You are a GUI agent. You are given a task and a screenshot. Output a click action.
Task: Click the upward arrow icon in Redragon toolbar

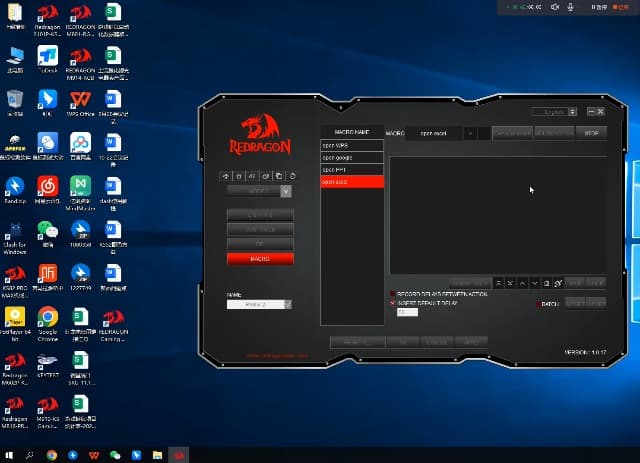tap(226, 176)
